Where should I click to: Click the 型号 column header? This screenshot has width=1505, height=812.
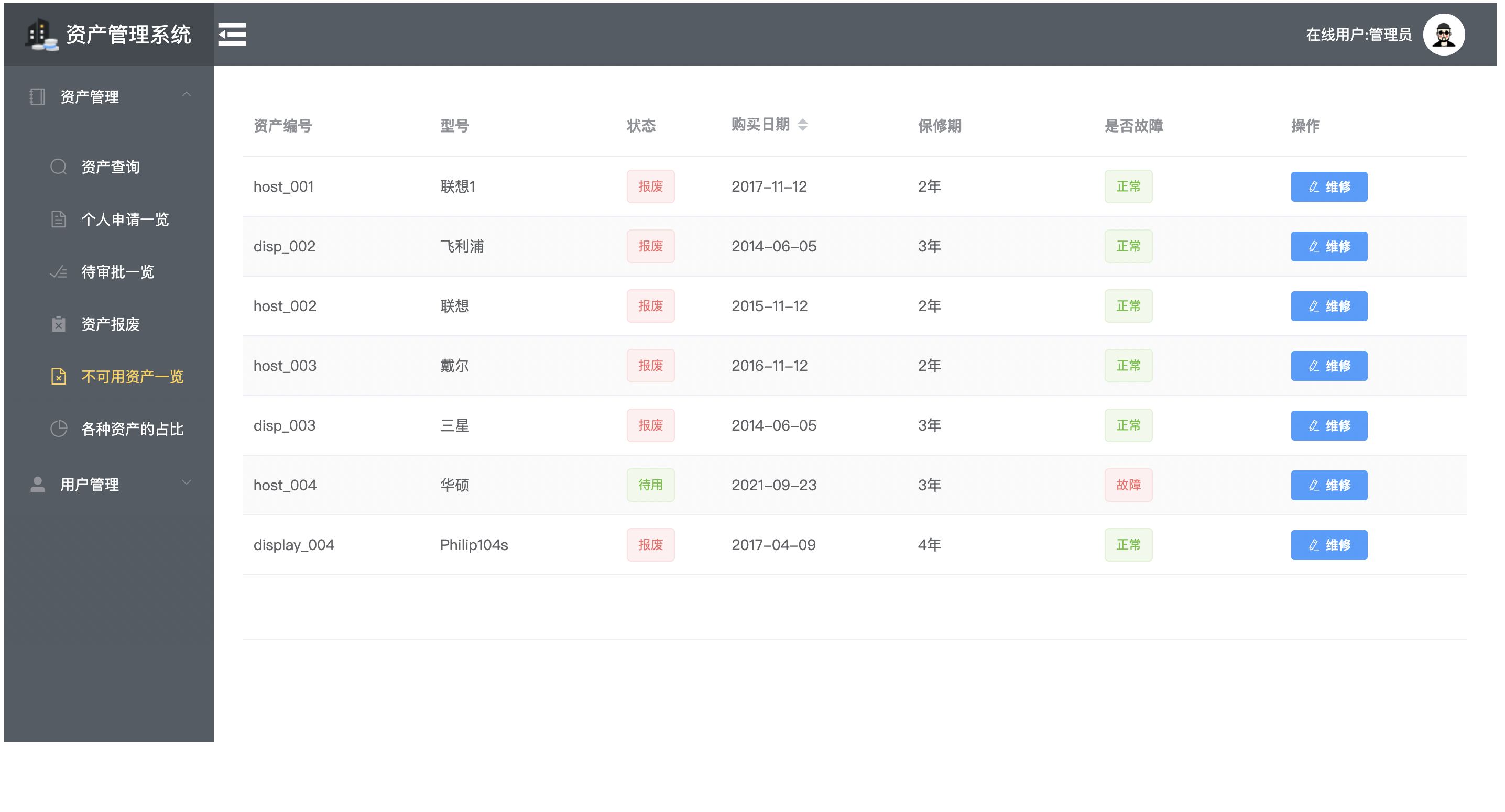pos(454,126)
